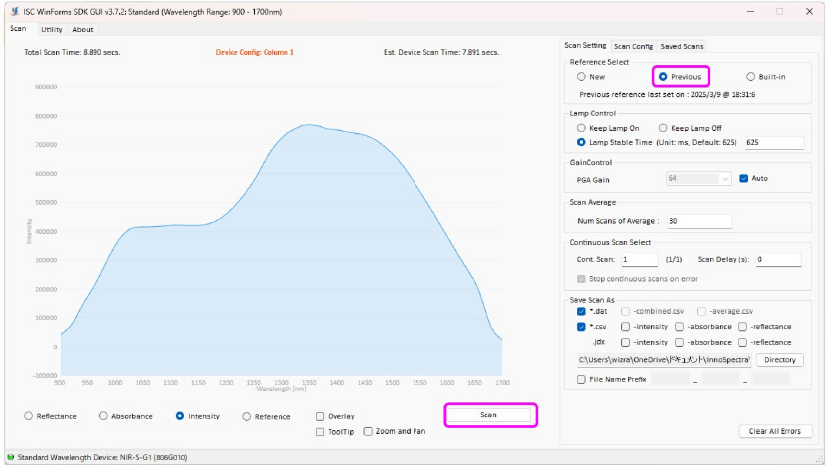Enable the File Name Prefix checkbox
The image size is (830, 467).
(x=582, y=379)
